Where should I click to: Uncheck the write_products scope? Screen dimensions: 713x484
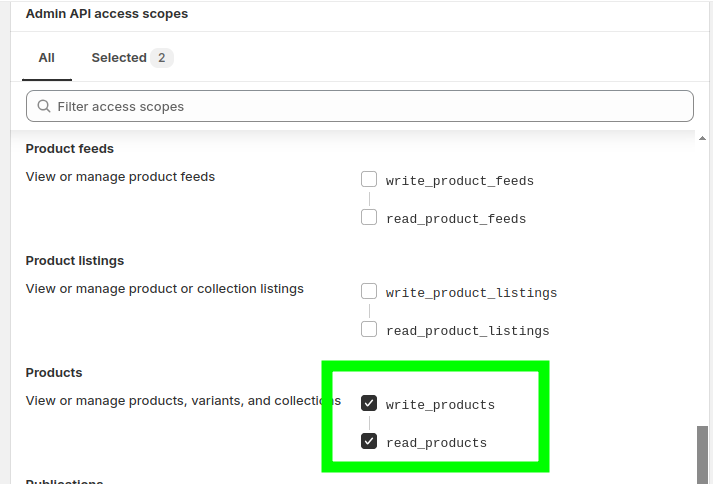pos(369,404)
